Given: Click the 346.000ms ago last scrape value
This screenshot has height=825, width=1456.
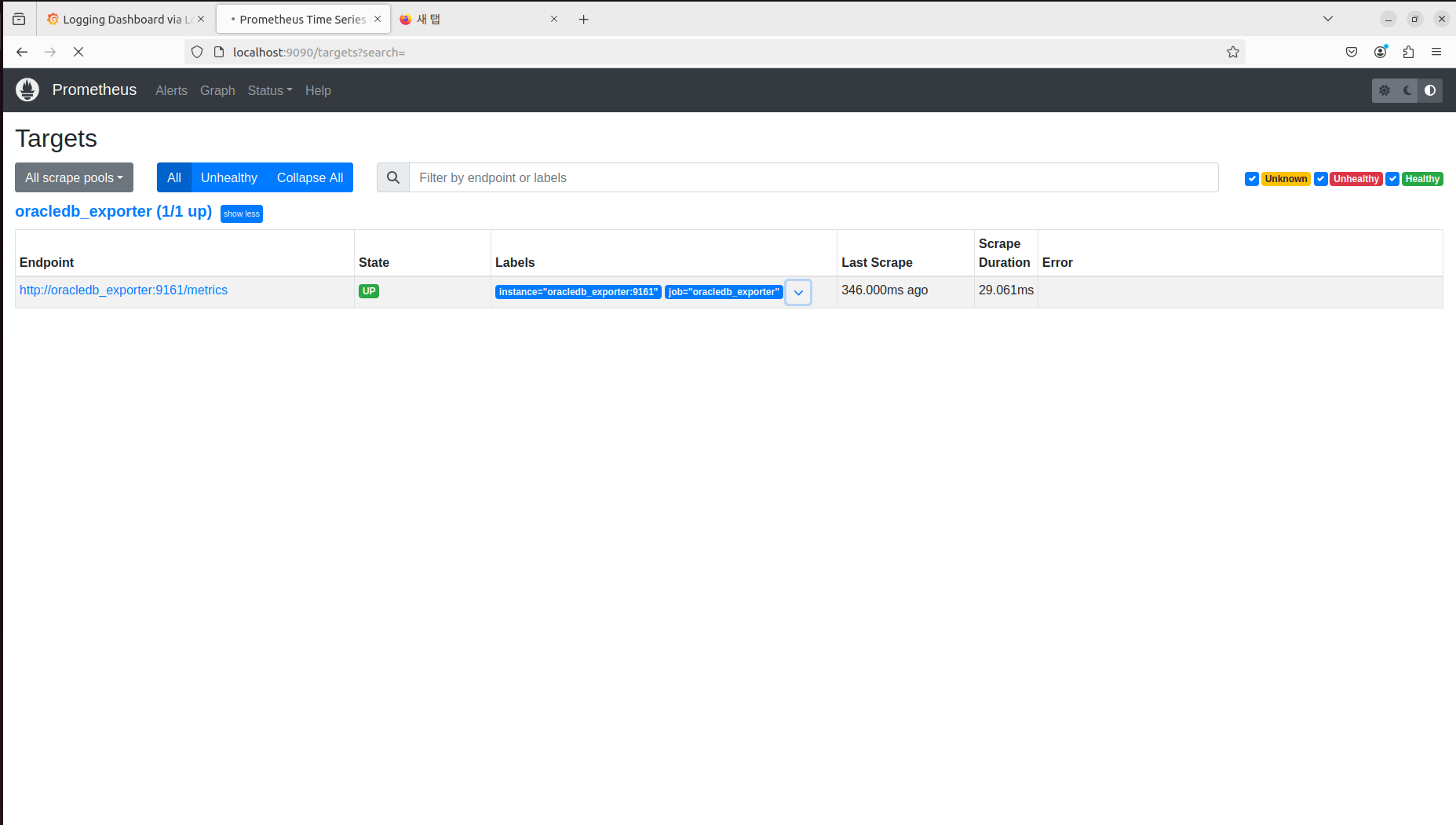Looking at the screenshot, I should click(x=885, y=290).
